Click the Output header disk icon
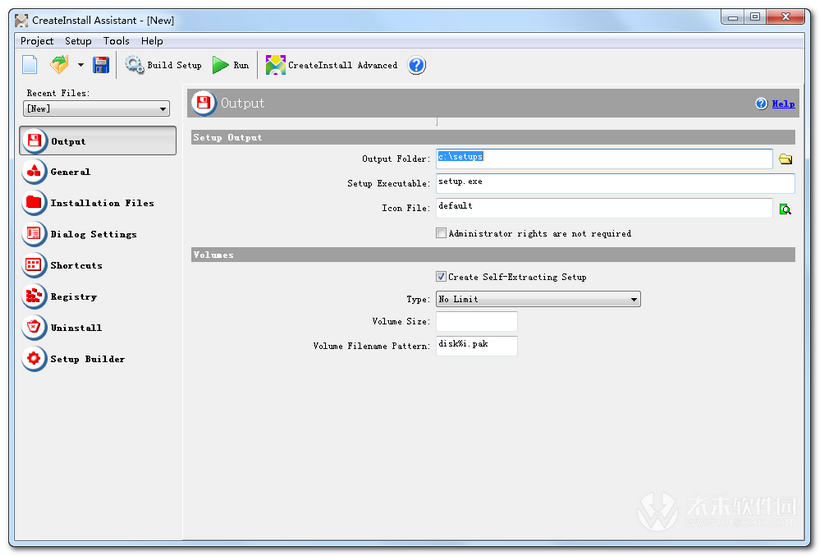 (x=204, y=103)
